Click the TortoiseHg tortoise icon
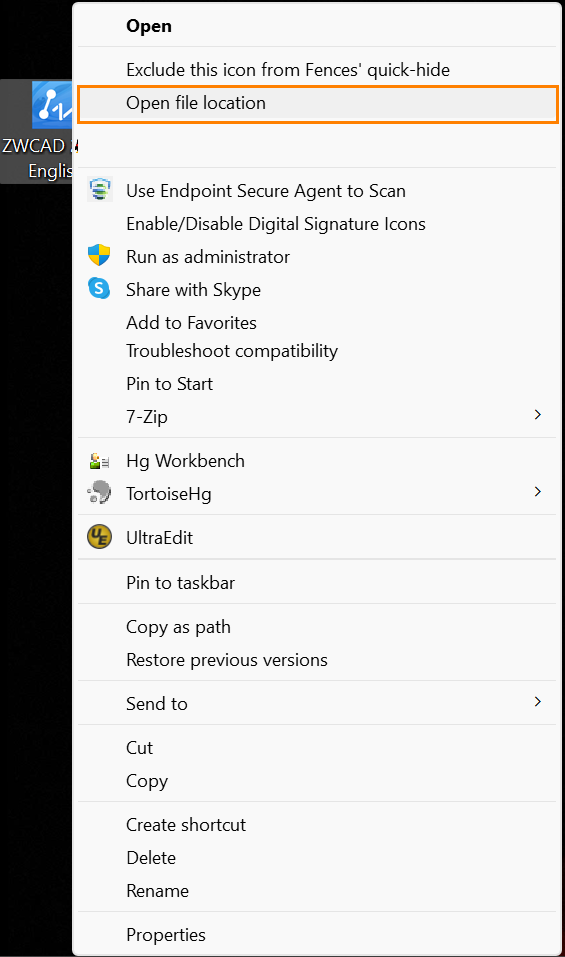Viewport: 565px width, 957px height. [x=99, y=493]
